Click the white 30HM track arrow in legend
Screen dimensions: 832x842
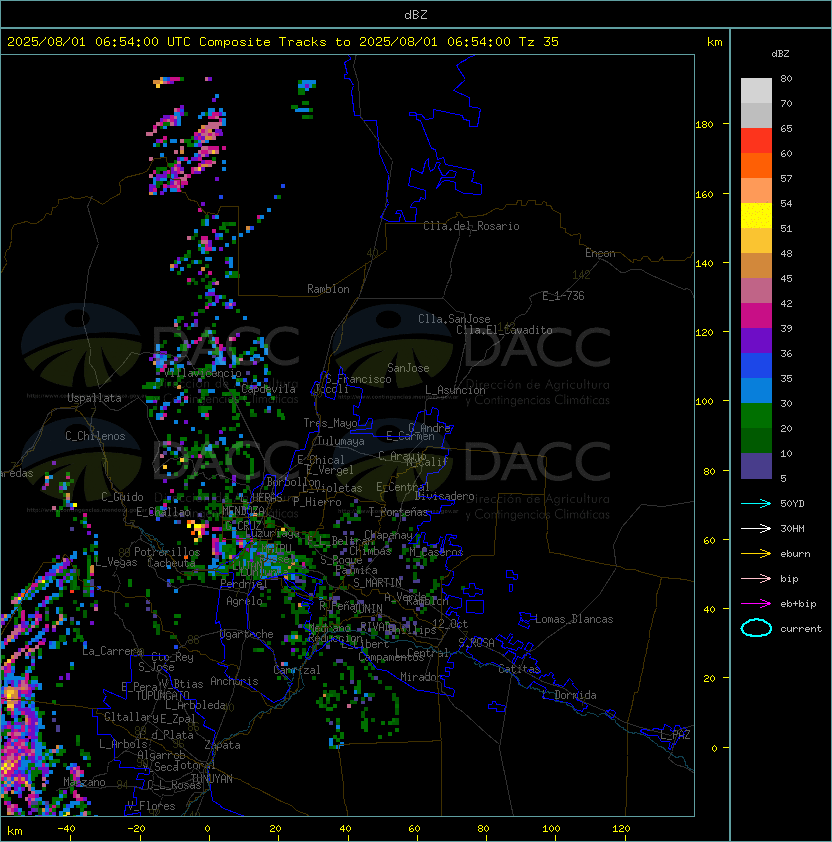pos(756,528)
